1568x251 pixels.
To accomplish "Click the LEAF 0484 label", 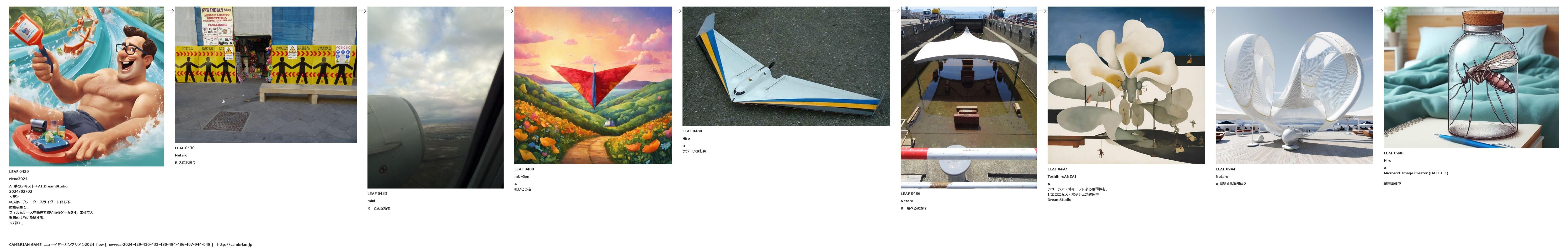I will [692, 131].
